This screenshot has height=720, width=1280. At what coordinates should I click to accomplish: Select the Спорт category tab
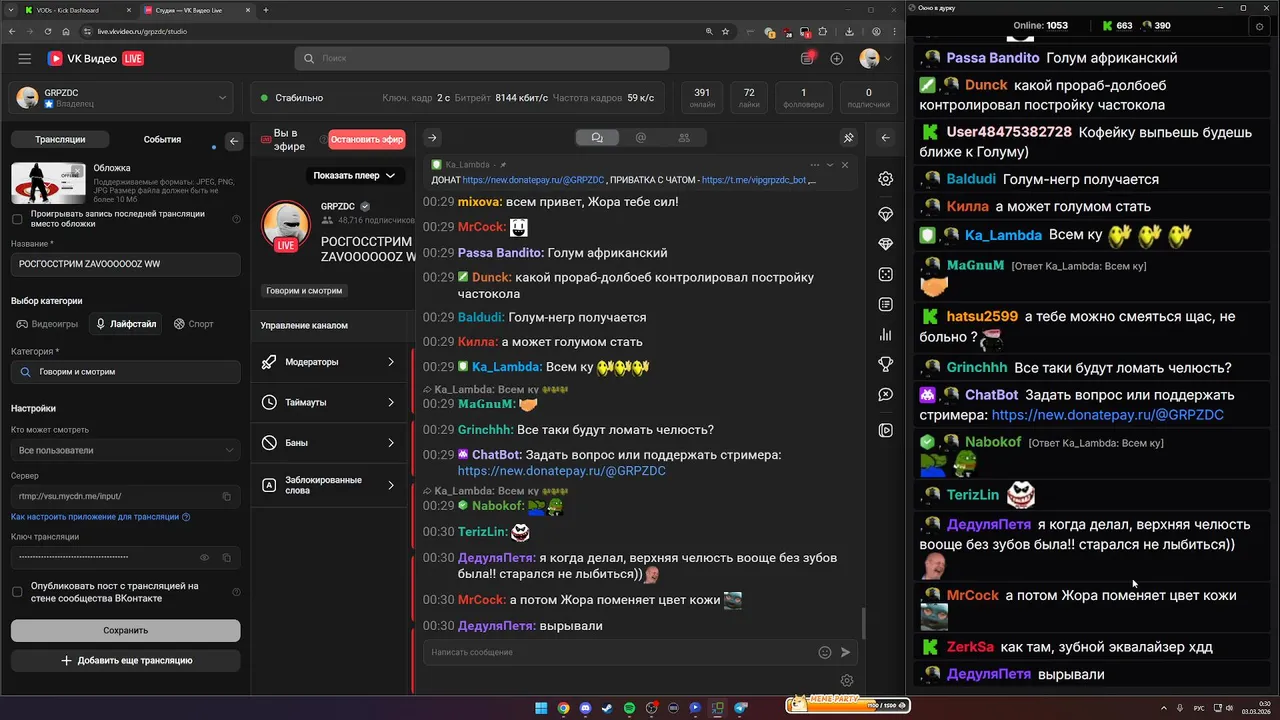pyautogui.click(x=194, y=324)
